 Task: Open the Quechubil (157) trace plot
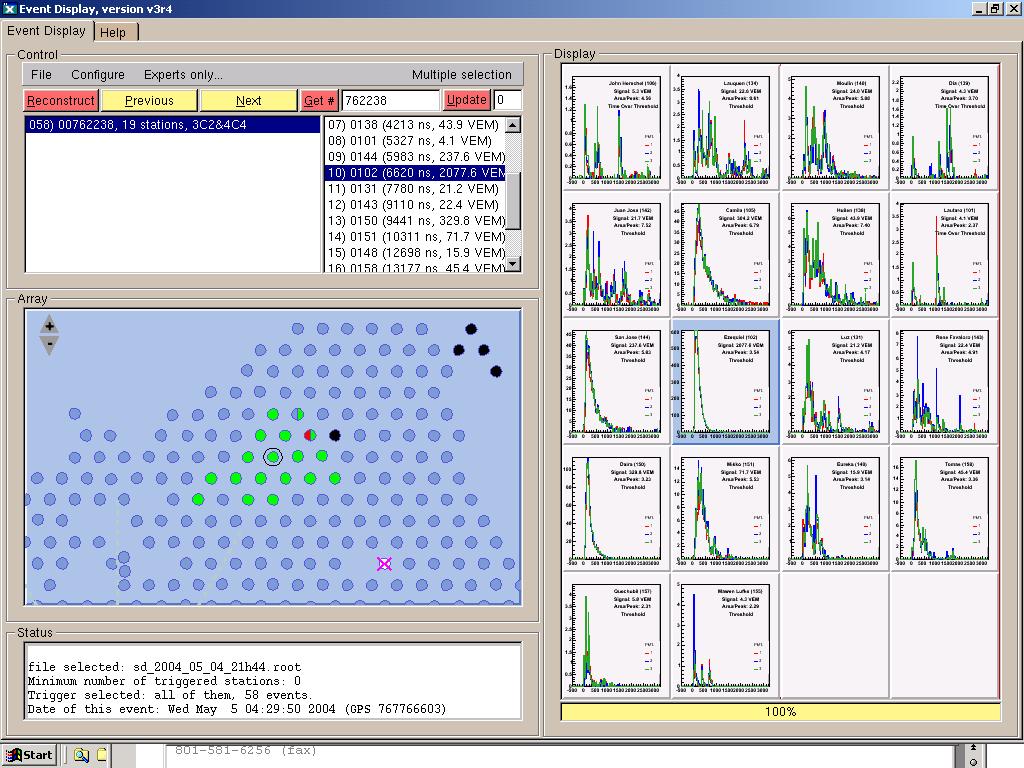615,635
